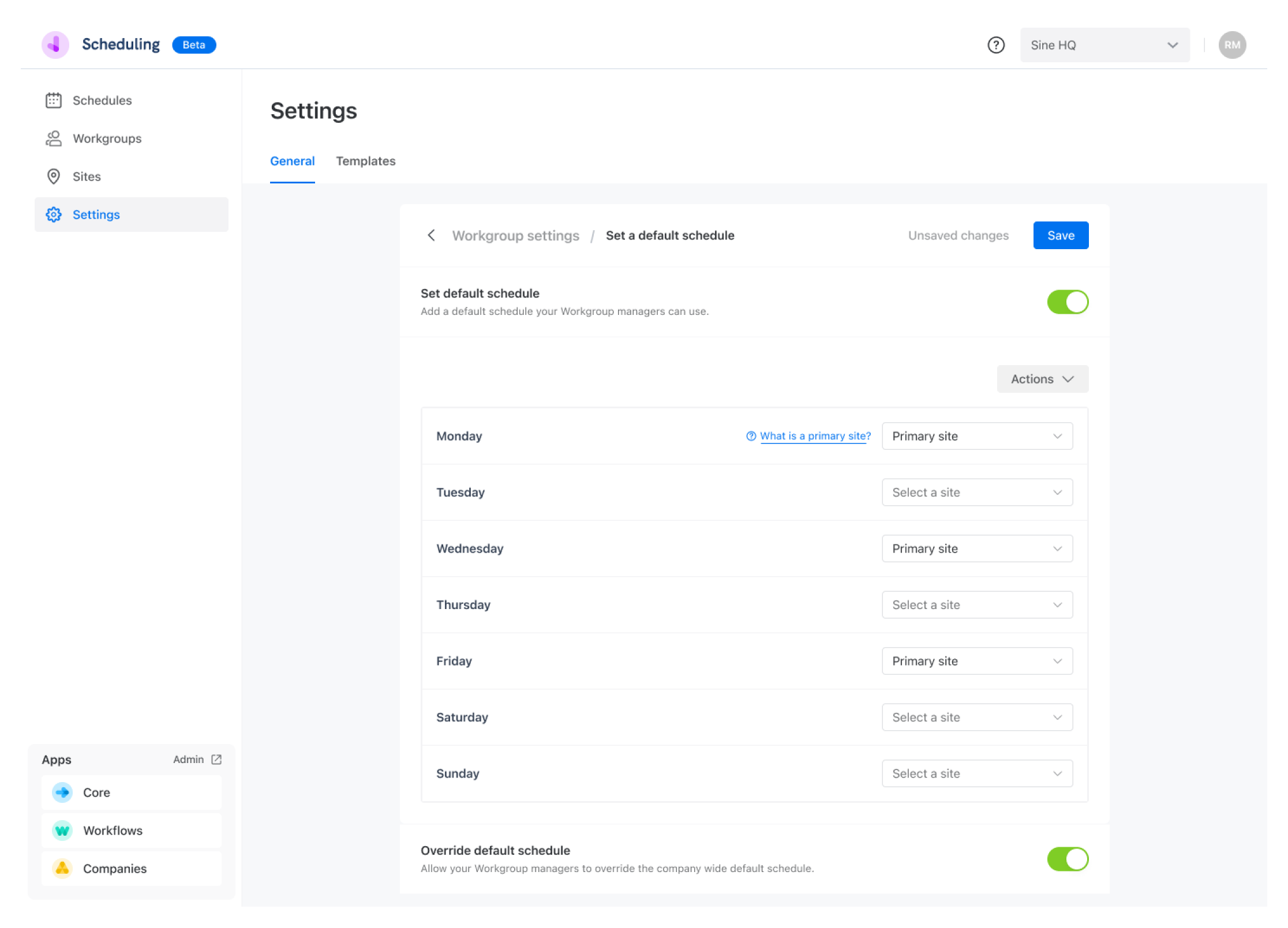The height and width of the screenshot is (928, 1288).
Task: Open the help question mark icon
Action: [995, 45]
